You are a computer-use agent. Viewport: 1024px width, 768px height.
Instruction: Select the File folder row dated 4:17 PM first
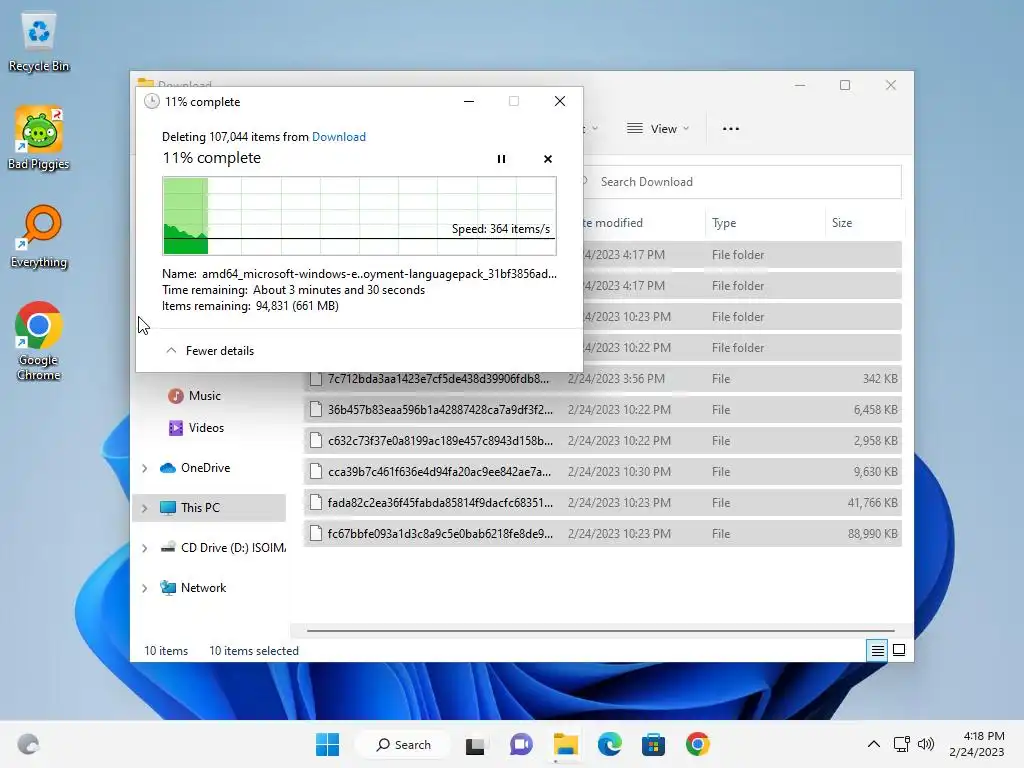point(742,255)
